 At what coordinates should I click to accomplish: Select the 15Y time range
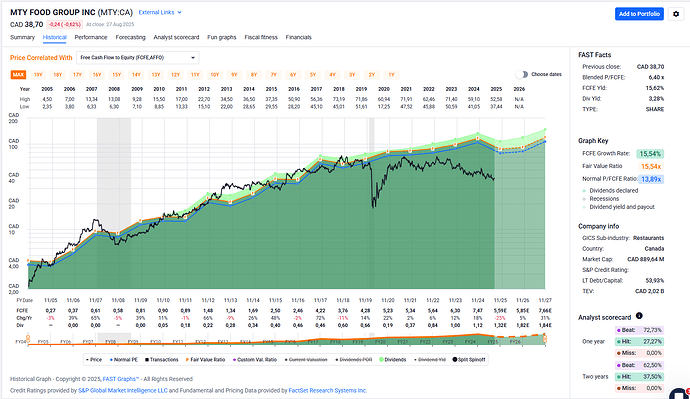click(117, 75)
